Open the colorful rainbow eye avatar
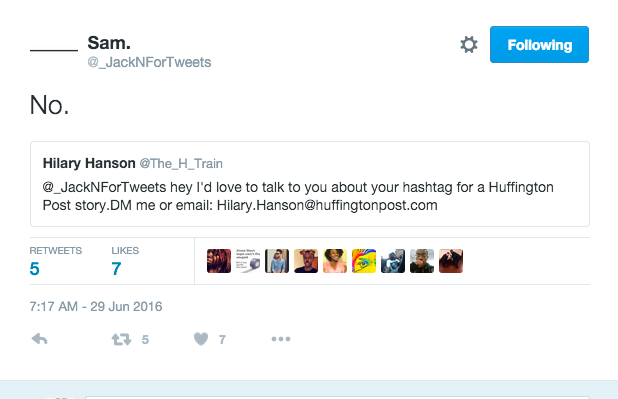 [x=364, y=261]
